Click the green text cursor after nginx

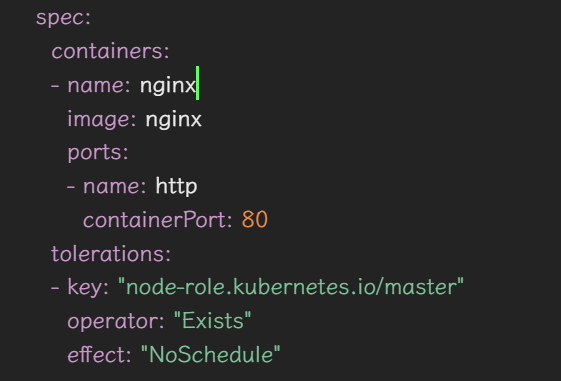(197, 83)
